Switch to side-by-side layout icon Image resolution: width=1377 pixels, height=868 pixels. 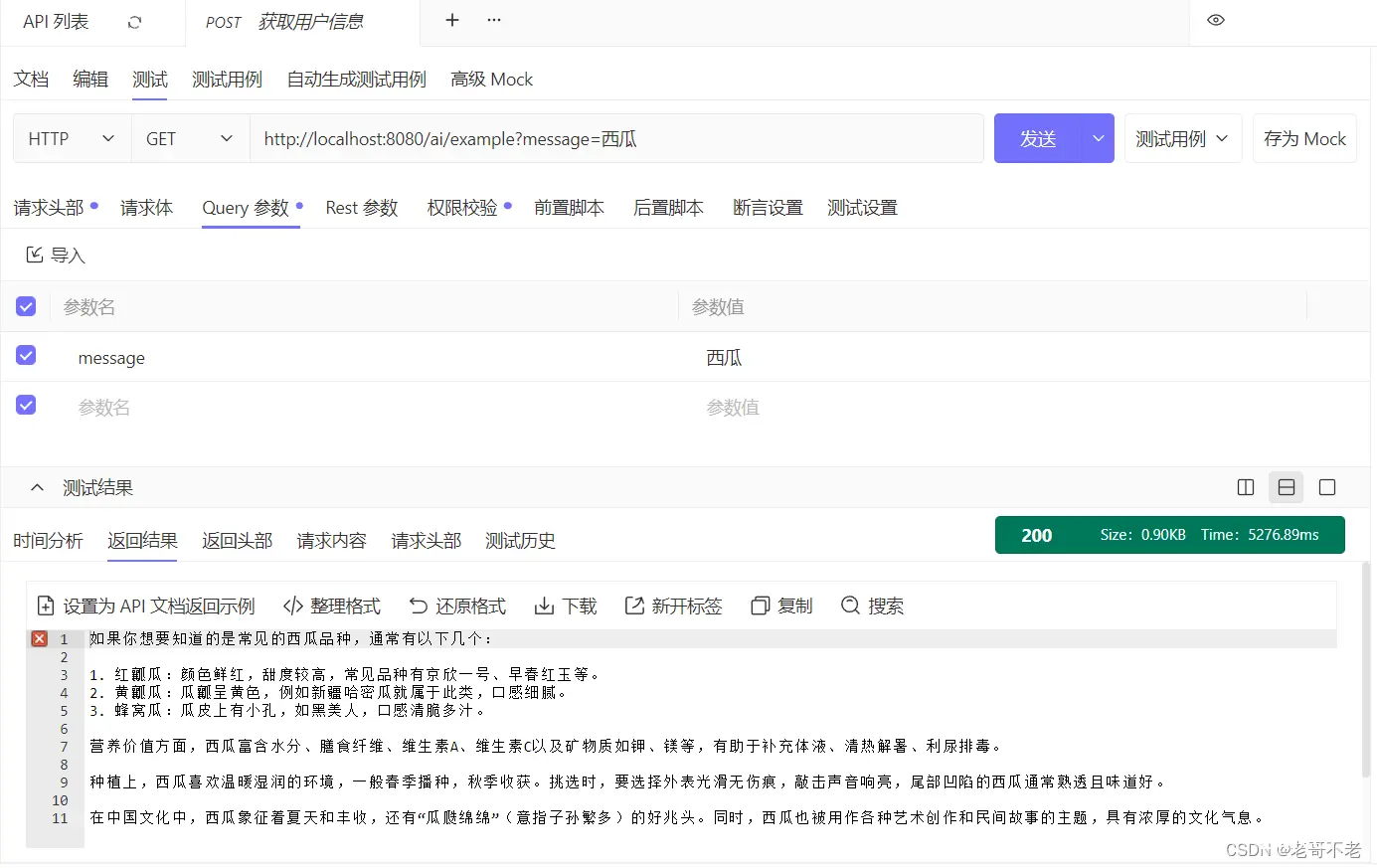(x=1245, y=487)
